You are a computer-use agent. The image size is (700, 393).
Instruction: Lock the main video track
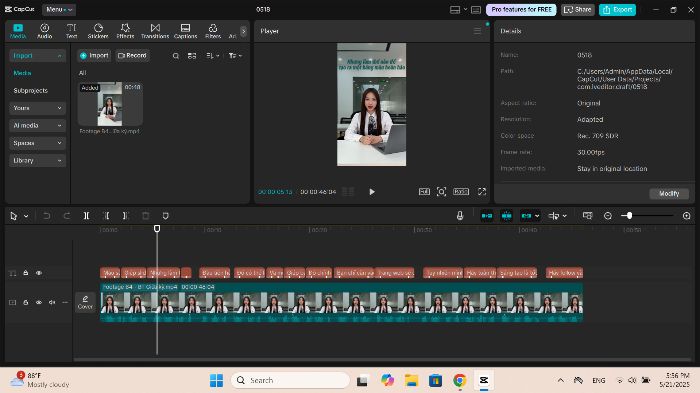pos(25,302)
